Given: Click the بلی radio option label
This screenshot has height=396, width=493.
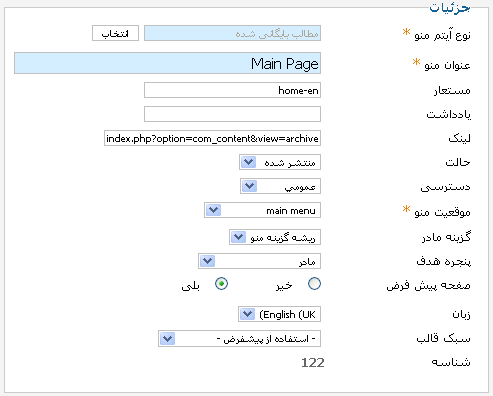Looking at the screenshot, I should pos(191,286).
